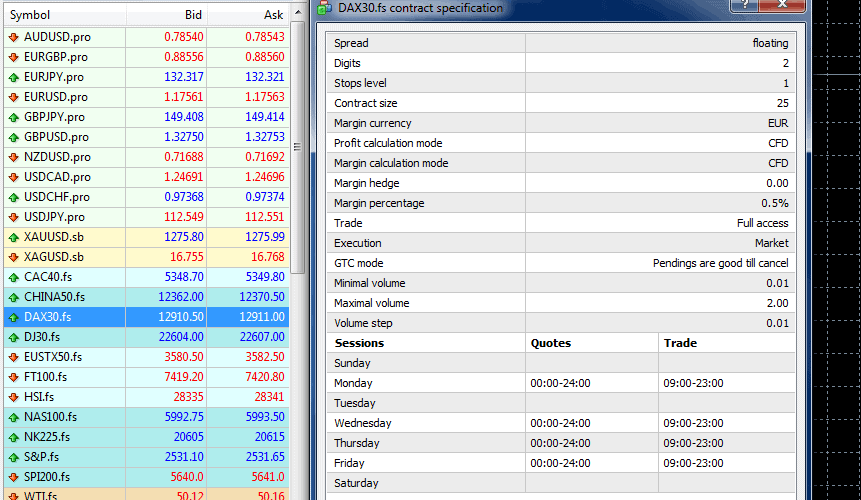Screen dimensions: 861x500
Task: Click the up arrow icon beside GBPJPY.pro
Action: tap(14, 117)
